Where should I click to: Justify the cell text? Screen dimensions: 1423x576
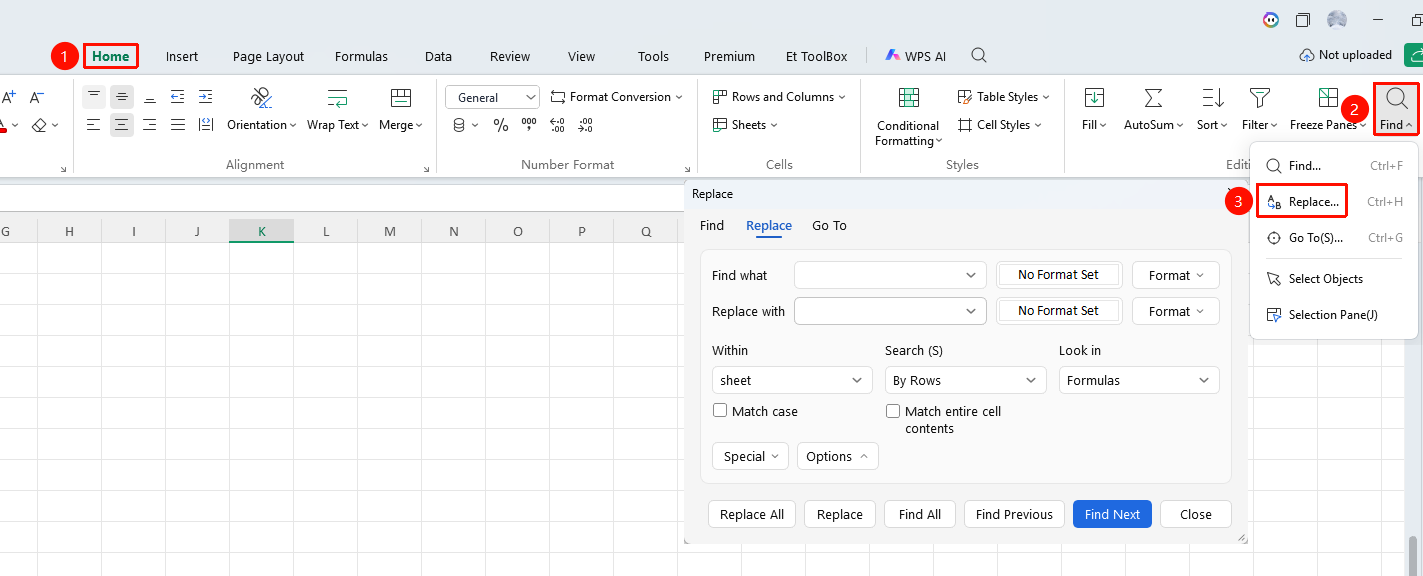tap(177, 125)
